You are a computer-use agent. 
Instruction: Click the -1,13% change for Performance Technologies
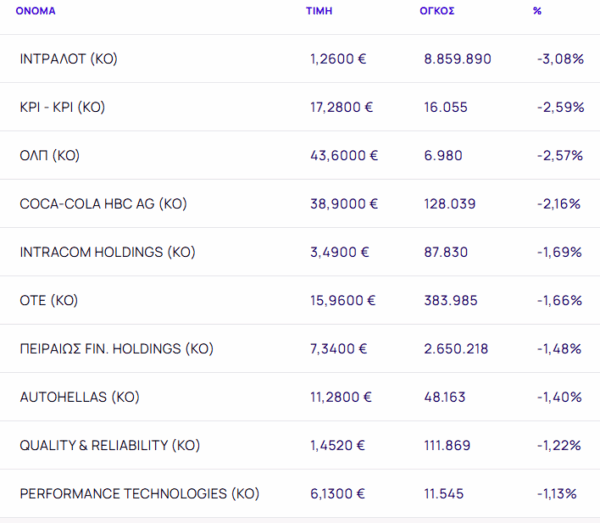click(x=559, y=494)
